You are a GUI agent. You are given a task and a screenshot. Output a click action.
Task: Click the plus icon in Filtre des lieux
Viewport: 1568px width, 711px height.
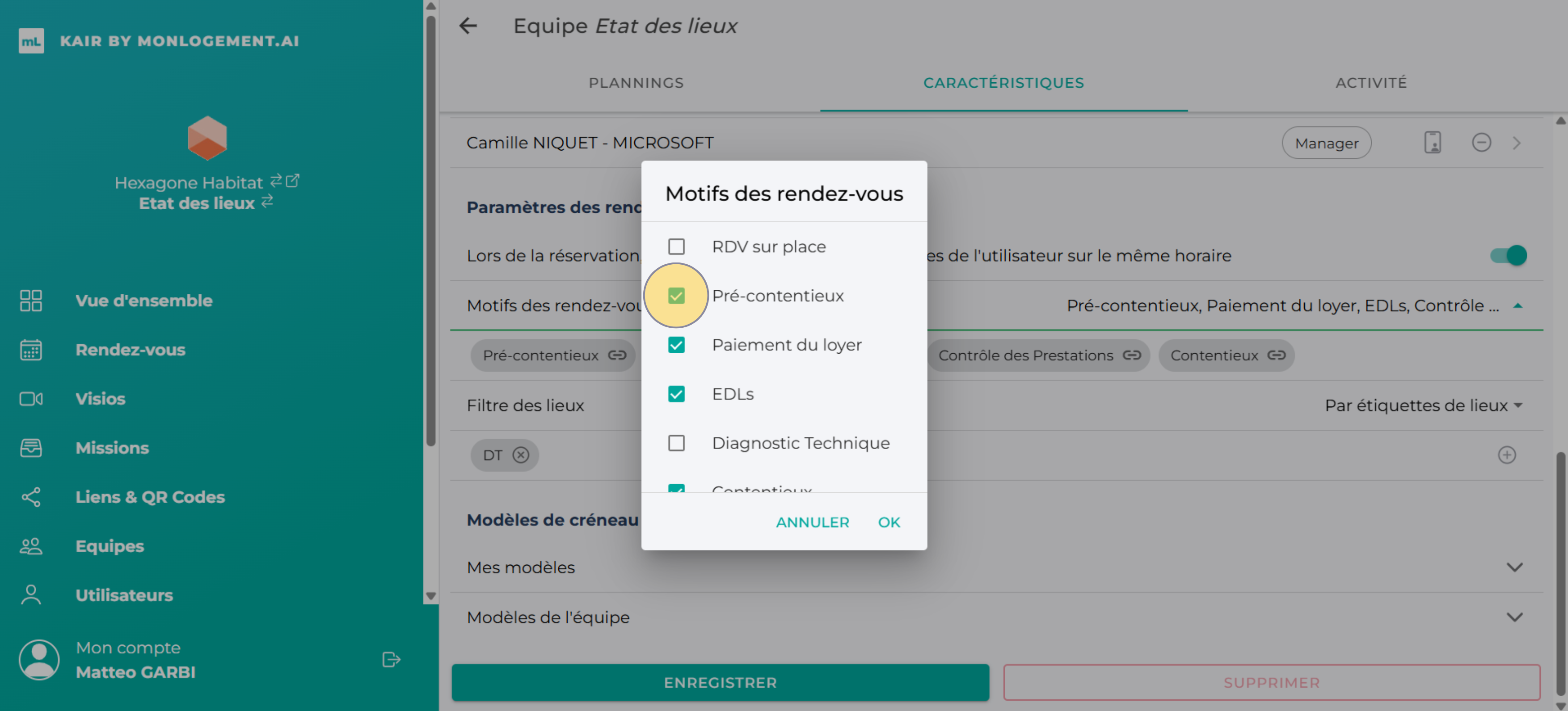tap(1507, 455)
